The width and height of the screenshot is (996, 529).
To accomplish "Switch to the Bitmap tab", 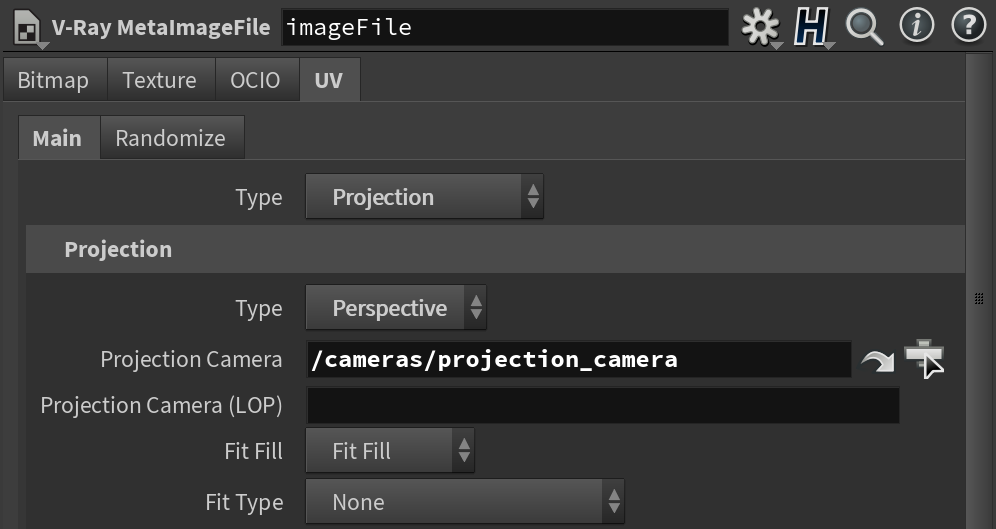I will tap(53, 80).
